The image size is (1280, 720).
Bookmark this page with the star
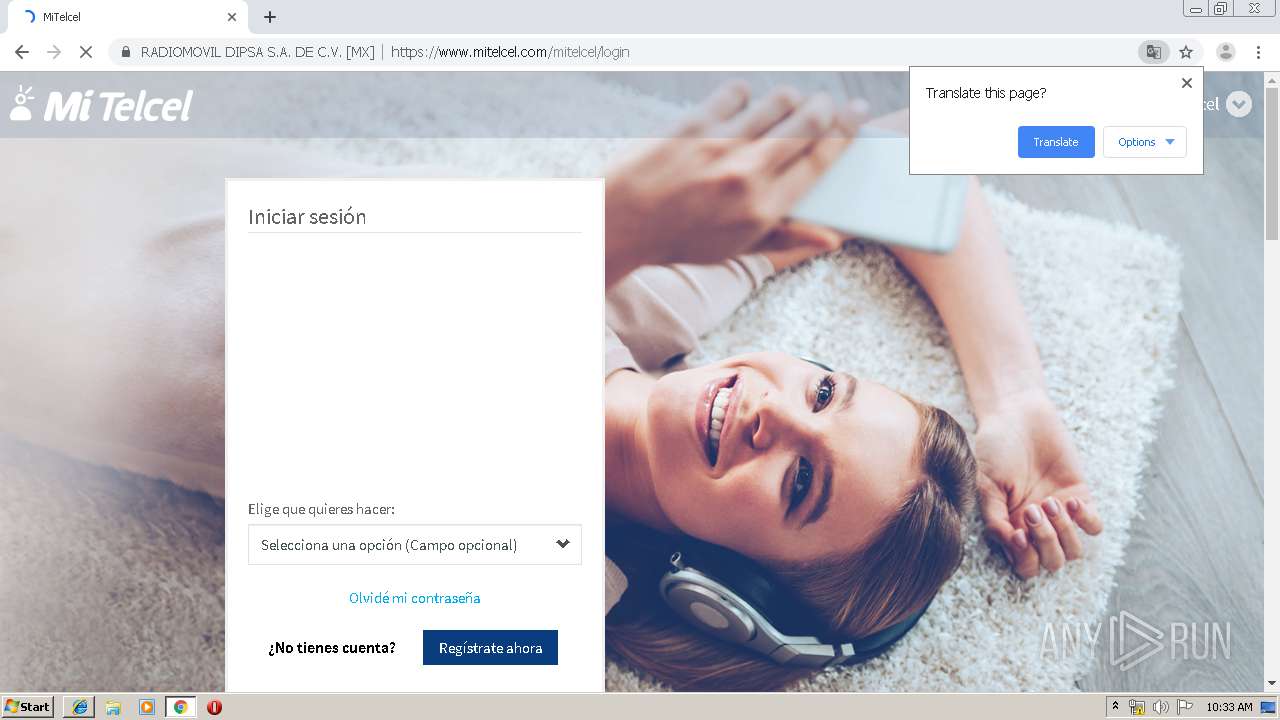(1186, 52)
